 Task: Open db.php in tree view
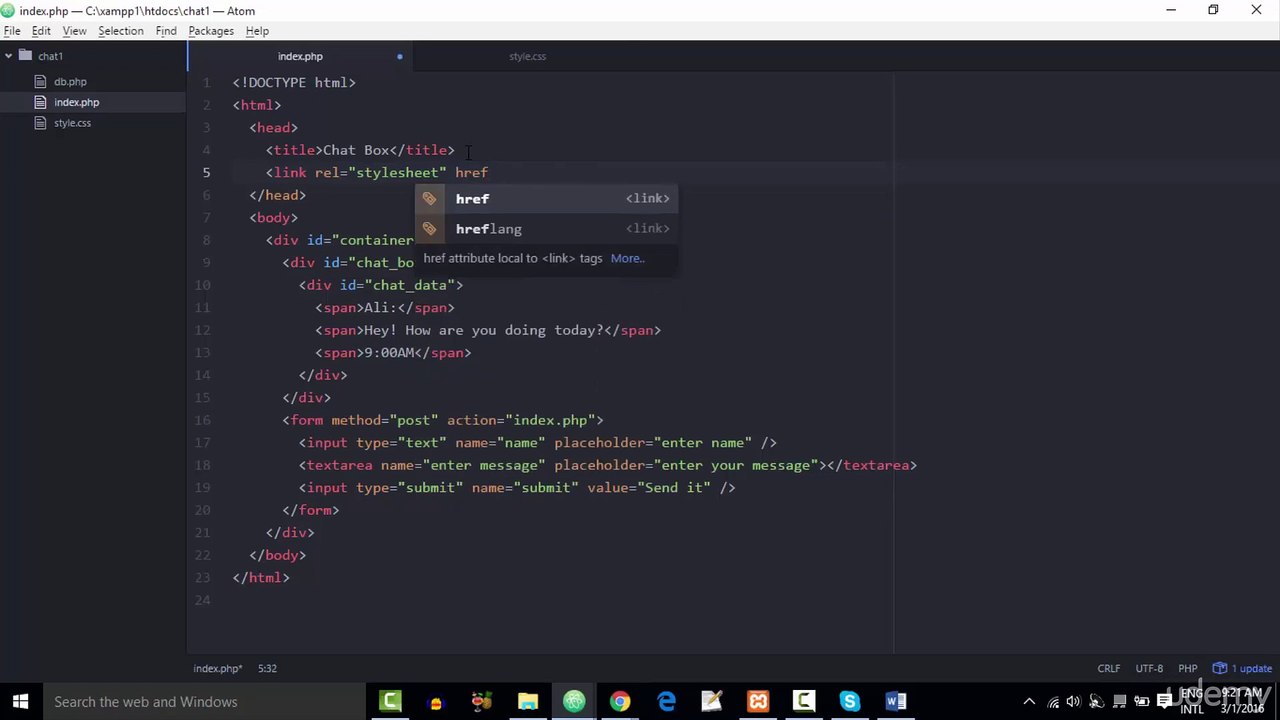point(70,82)
